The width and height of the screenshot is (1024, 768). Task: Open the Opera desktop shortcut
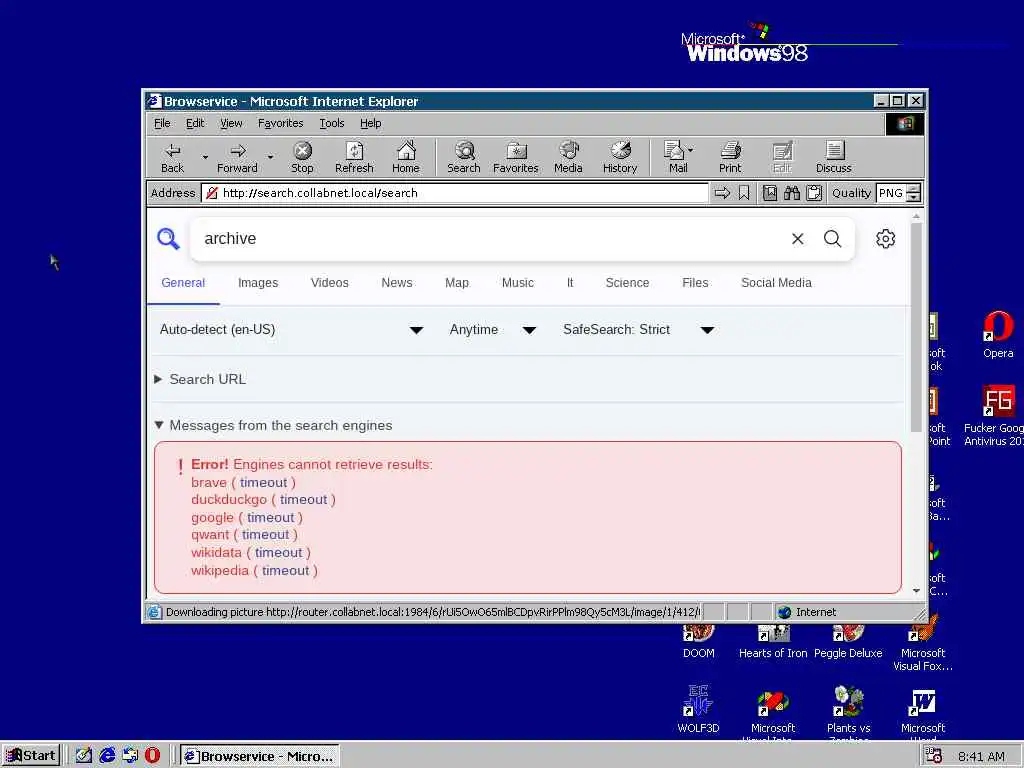998,336
